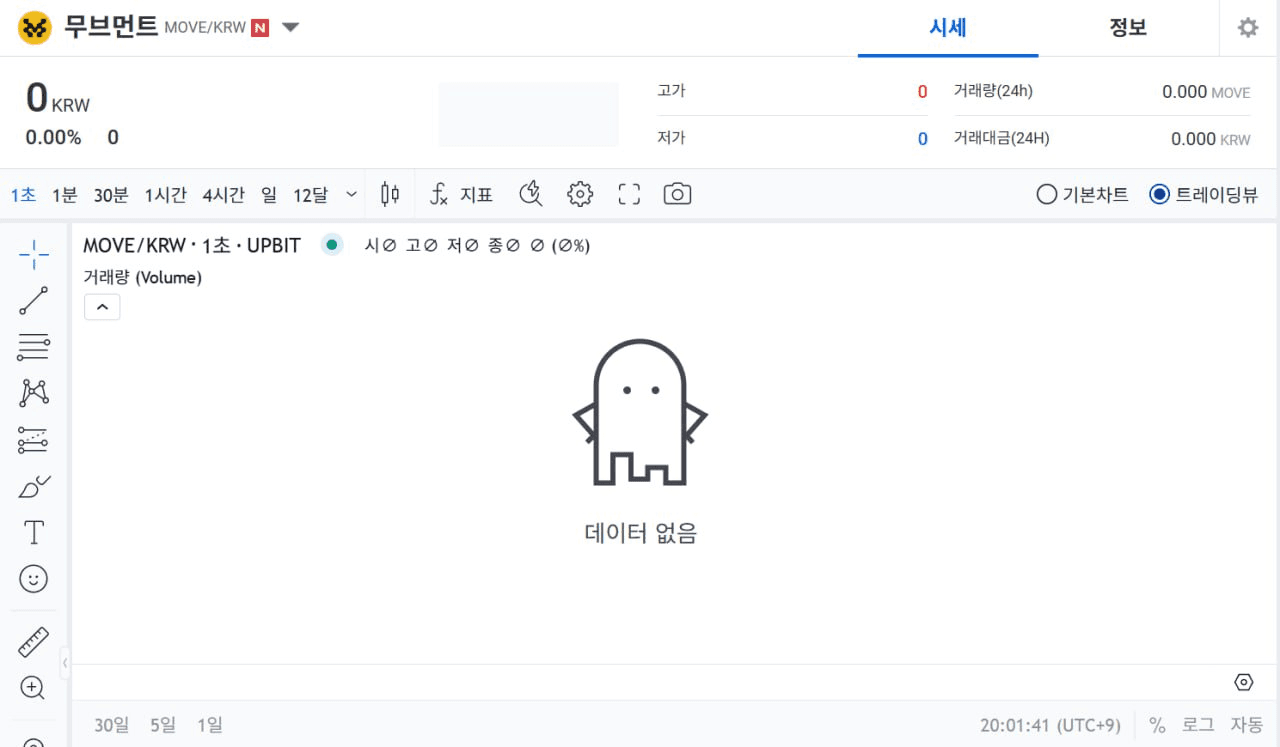Click the 거래대금(24H) label

tap(1002, 138)
